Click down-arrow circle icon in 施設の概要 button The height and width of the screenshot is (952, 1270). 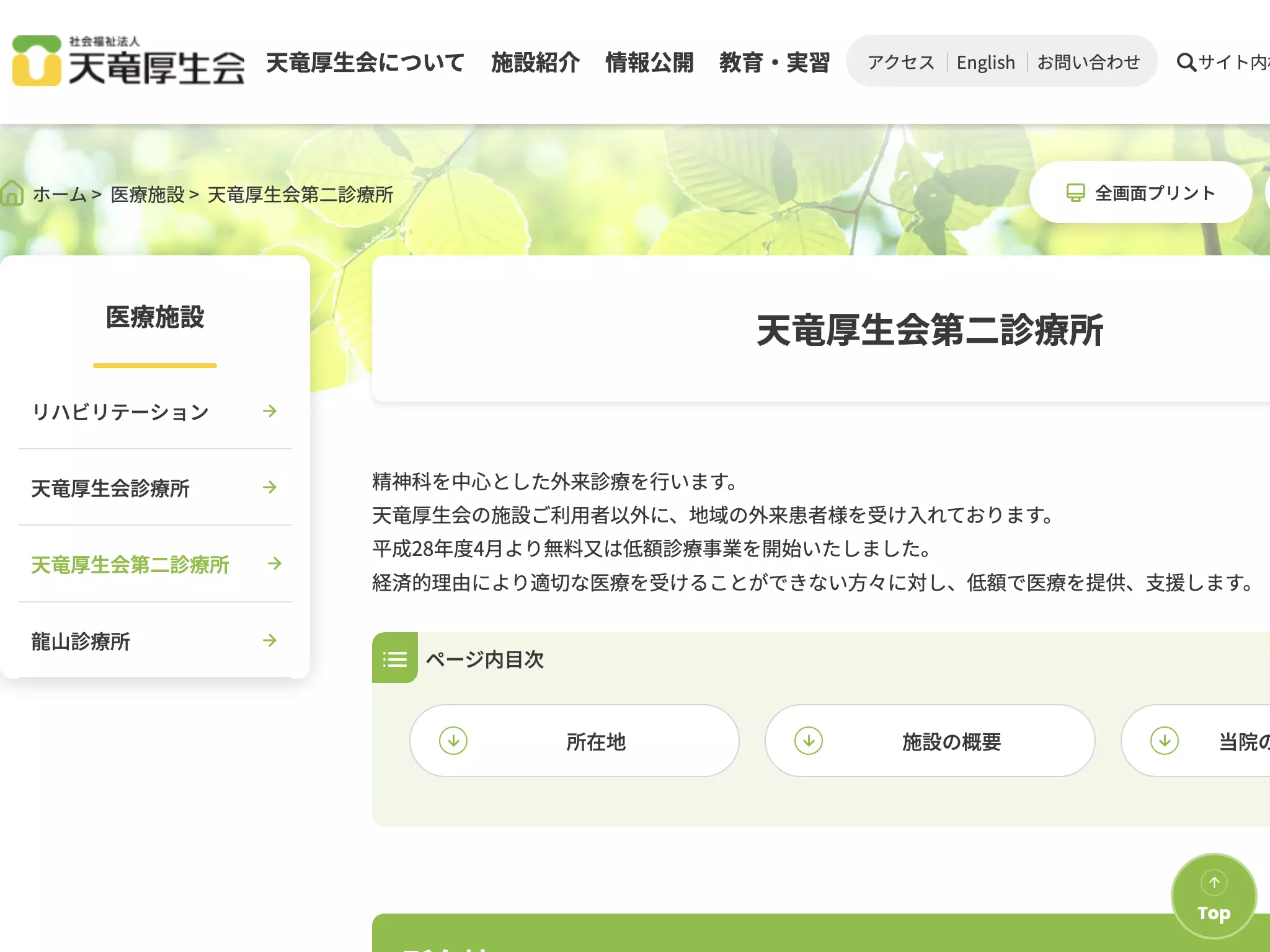tap(809, 741)
